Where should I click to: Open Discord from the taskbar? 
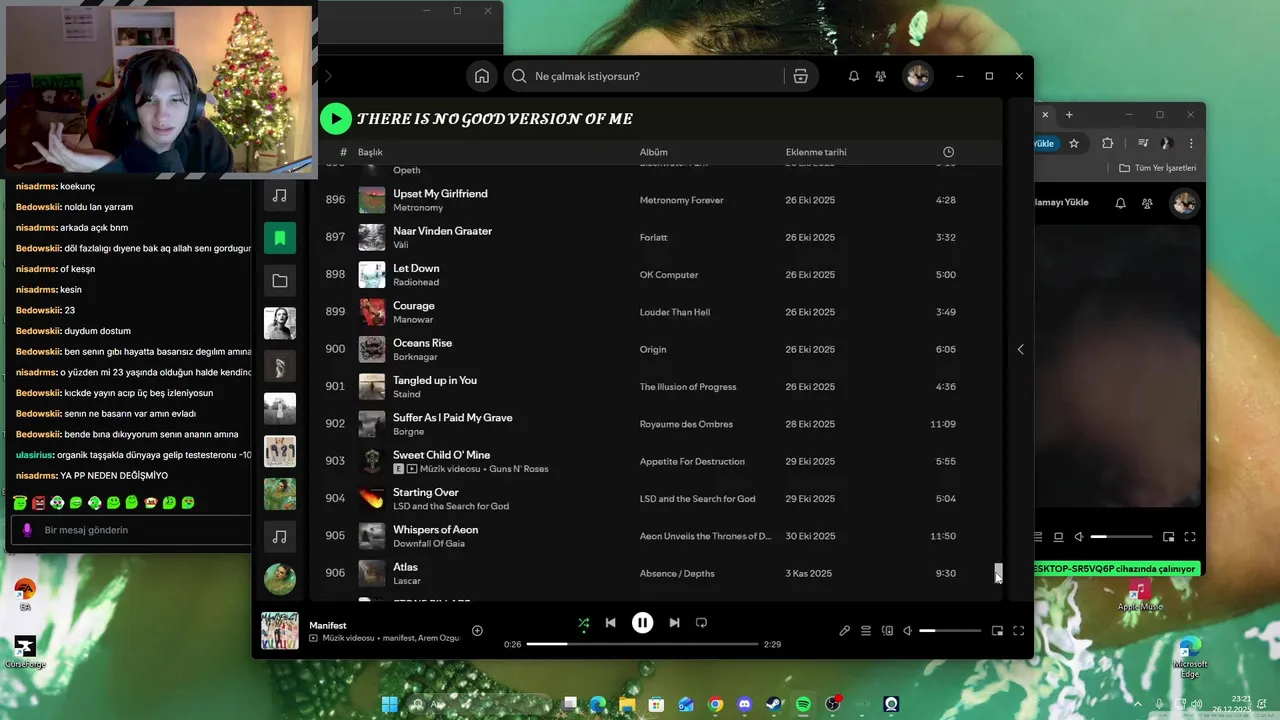click(744, 705)
